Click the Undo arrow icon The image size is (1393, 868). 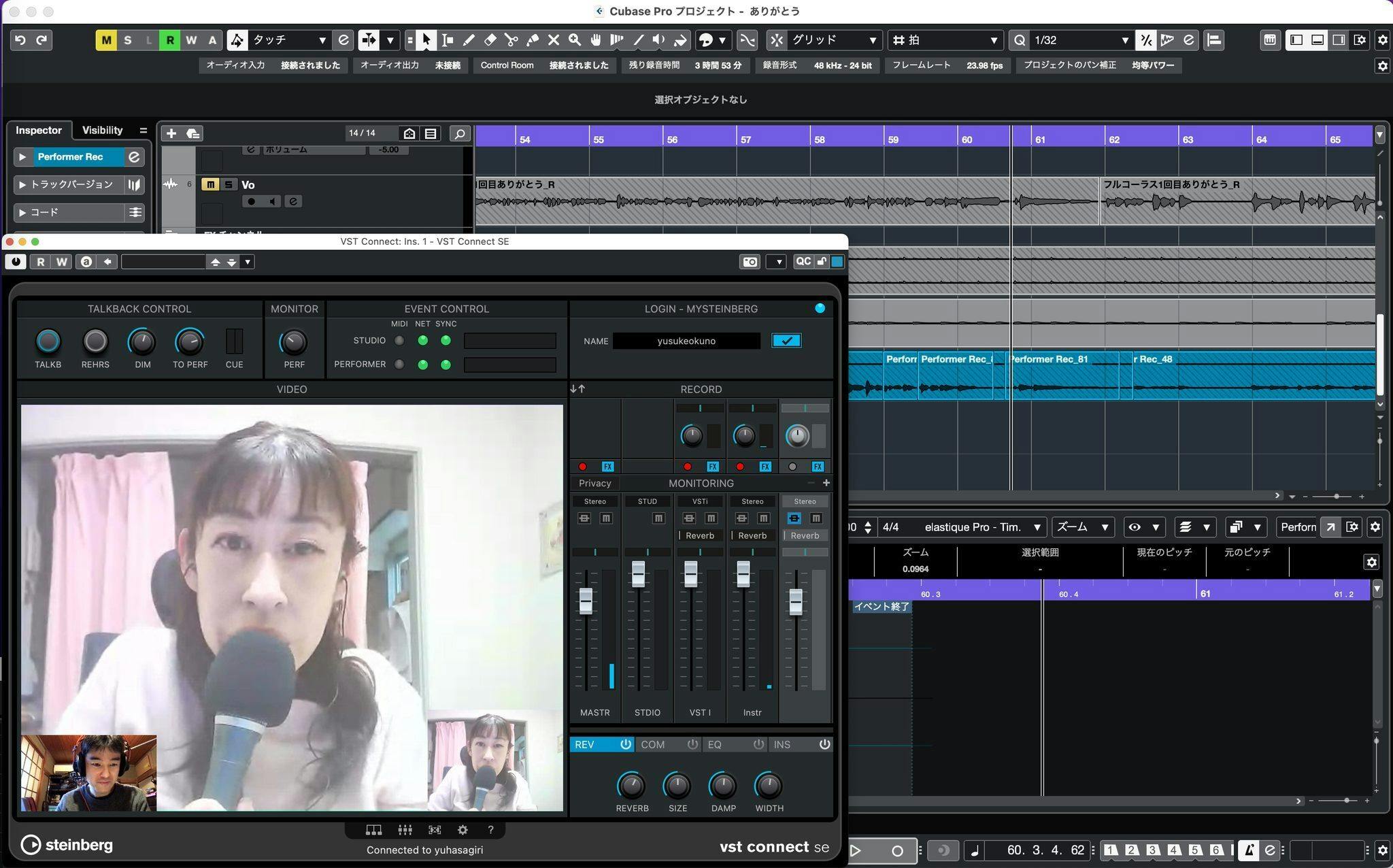pos(20,40)
